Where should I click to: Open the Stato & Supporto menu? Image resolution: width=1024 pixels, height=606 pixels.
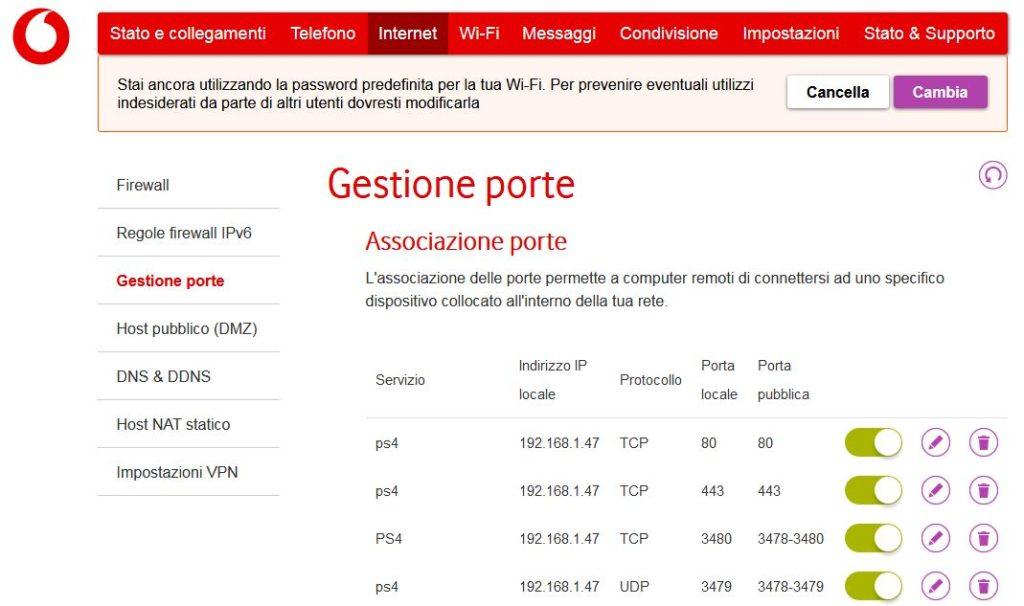click(930, 32)
